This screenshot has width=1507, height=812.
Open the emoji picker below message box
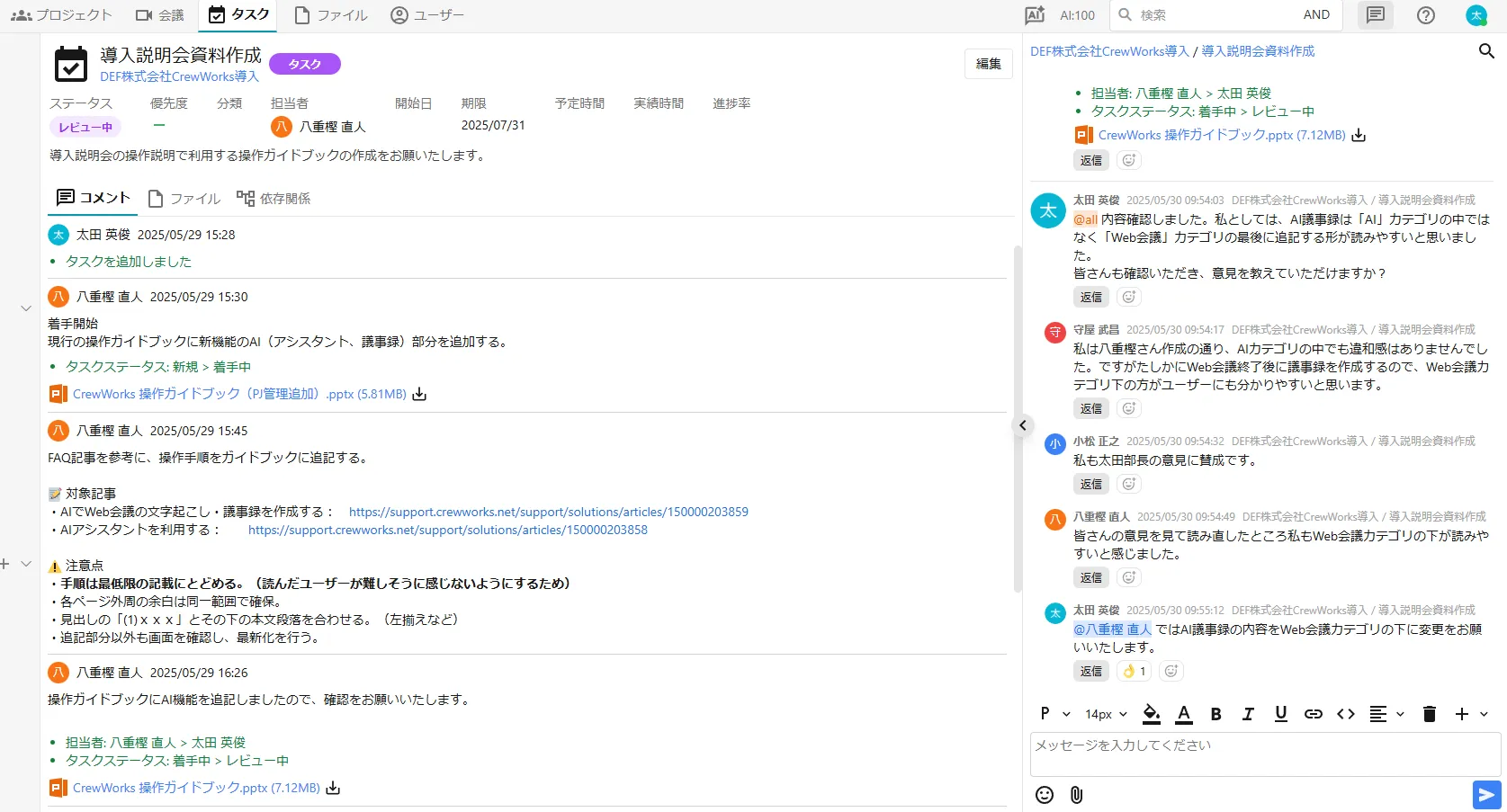1044,795
